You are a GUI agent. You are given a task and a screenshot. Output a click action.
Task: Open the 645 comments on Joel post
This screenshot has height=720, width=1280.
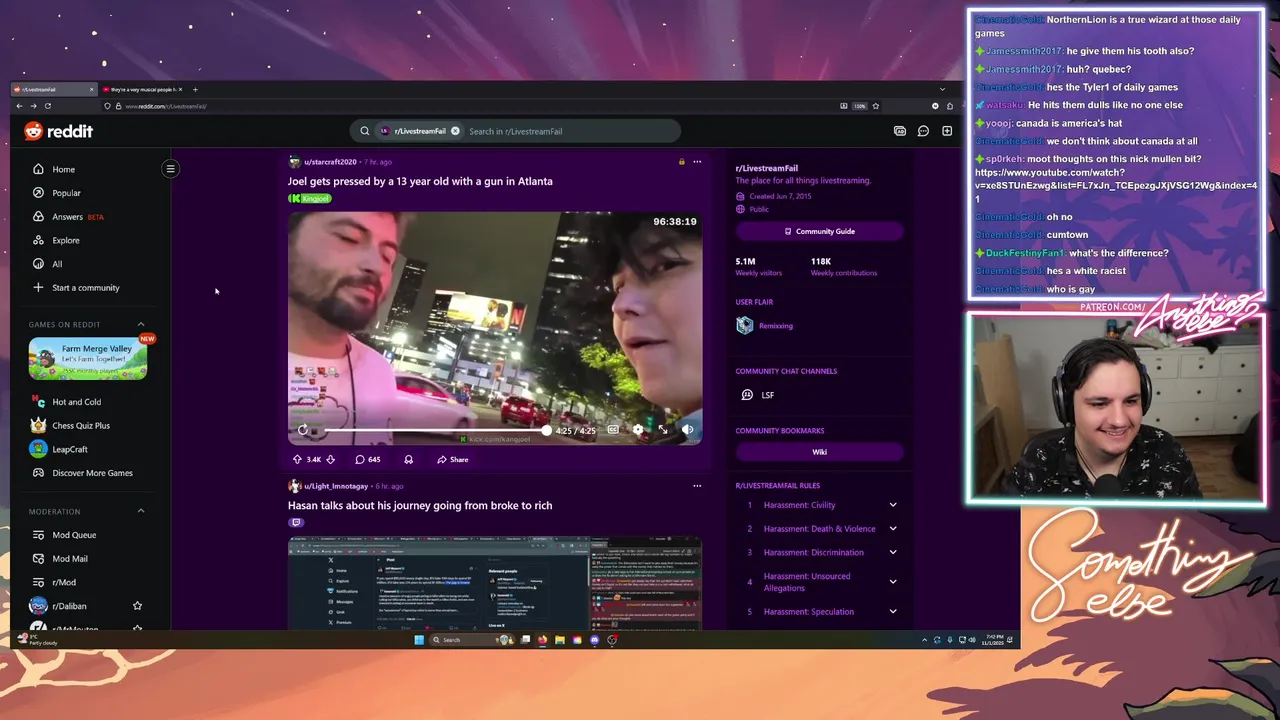pos(368,460)
